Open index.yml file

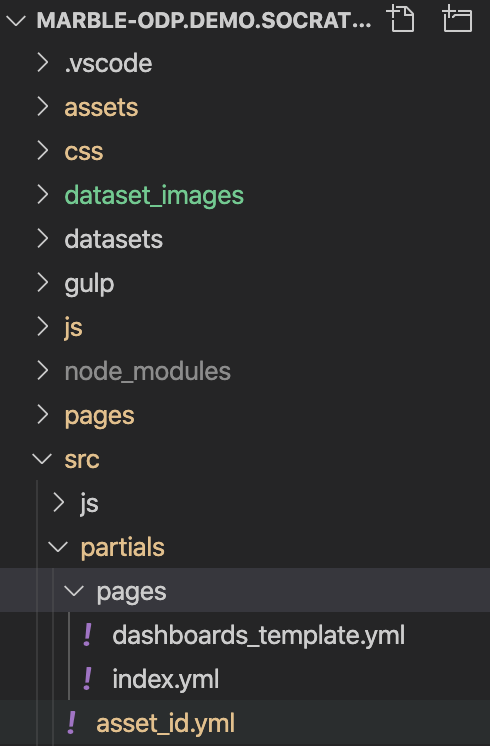point(166,679)
